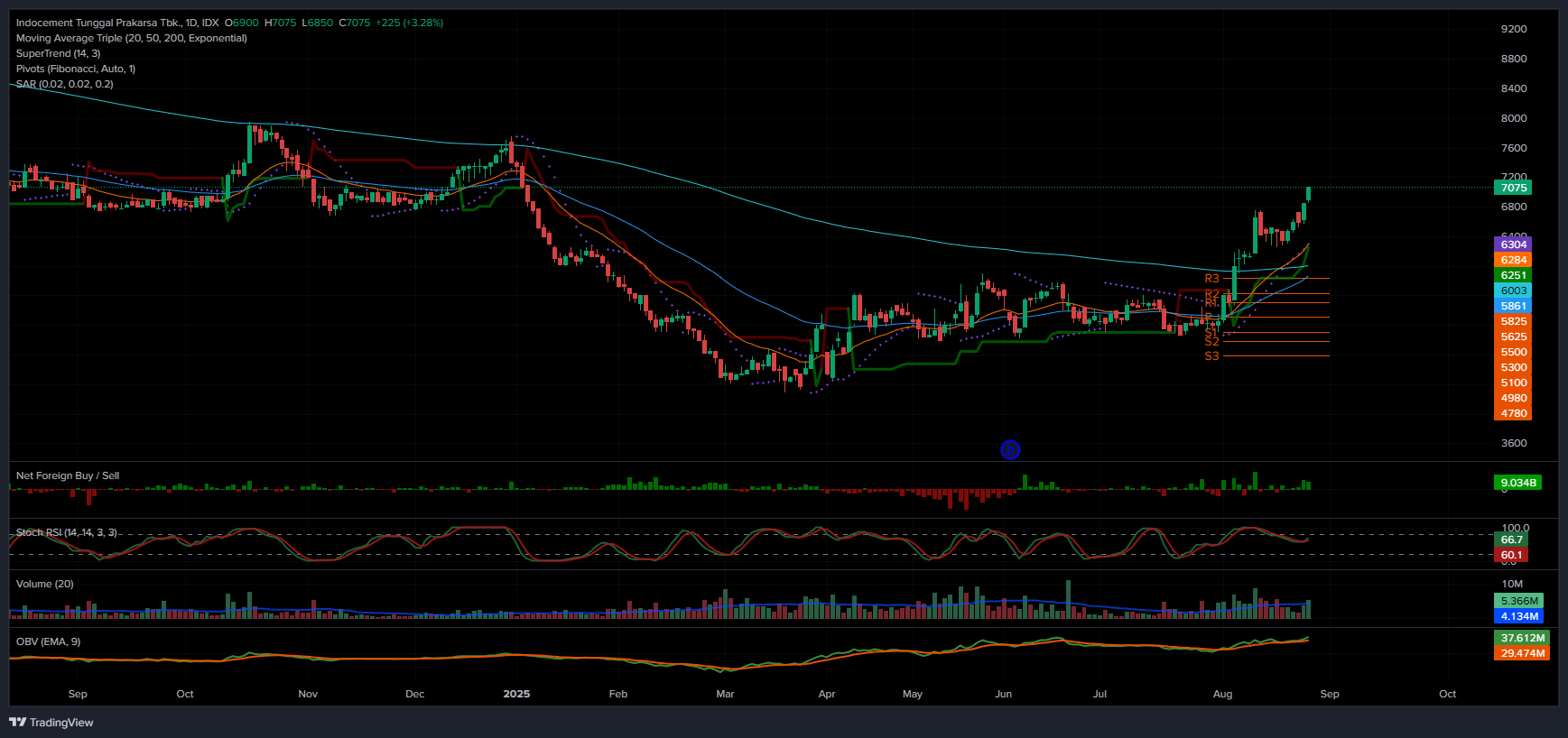Click the 10M volume axis tick
The image size is (1568, 738).
coord(1512,584)
